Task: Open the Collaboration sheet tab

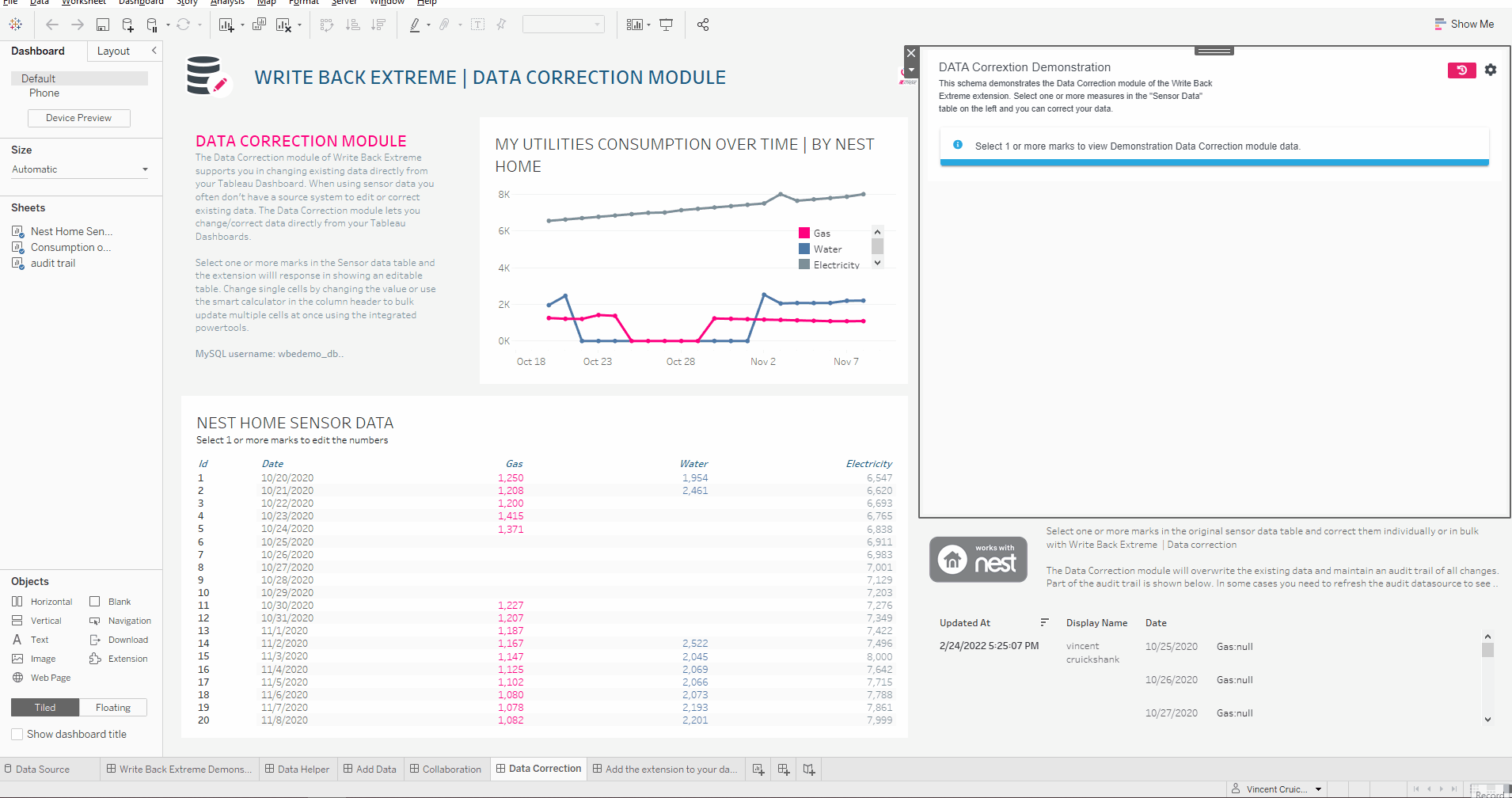Action: pos(445,769)
